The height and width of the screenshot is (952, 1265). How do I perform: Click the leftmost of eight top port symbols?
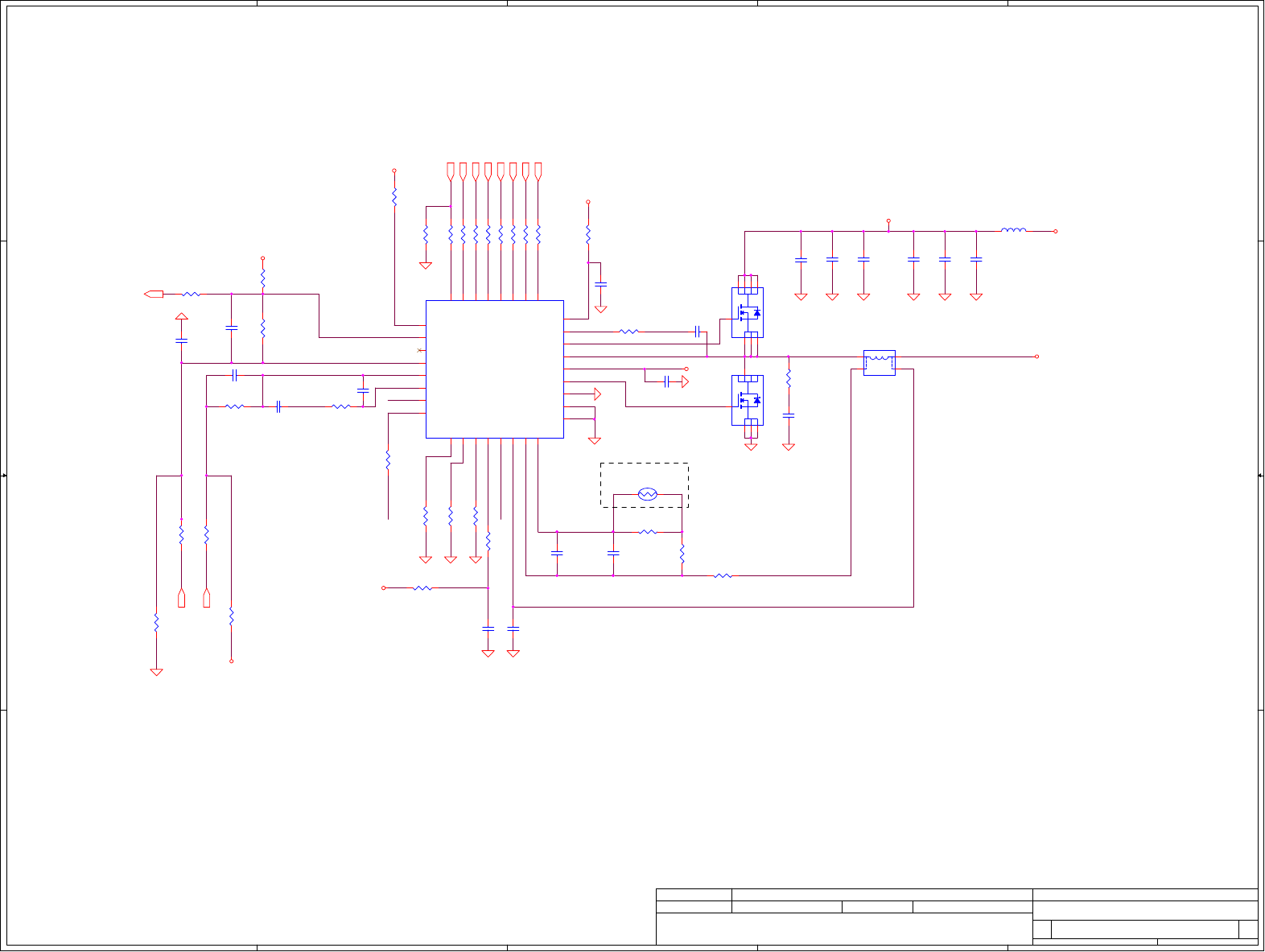point(451,171)
